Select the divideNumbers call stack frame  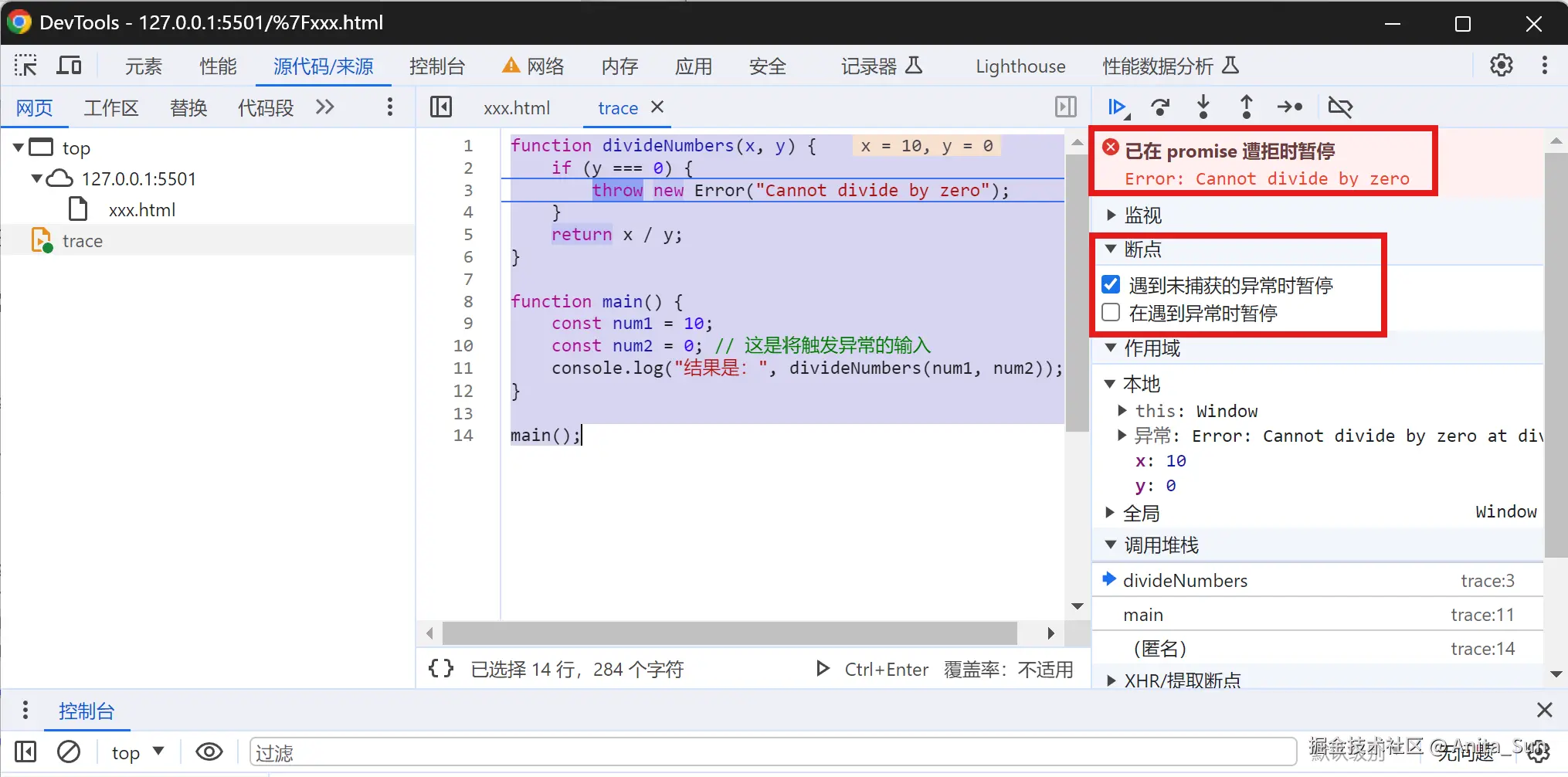coord(1318,580)
